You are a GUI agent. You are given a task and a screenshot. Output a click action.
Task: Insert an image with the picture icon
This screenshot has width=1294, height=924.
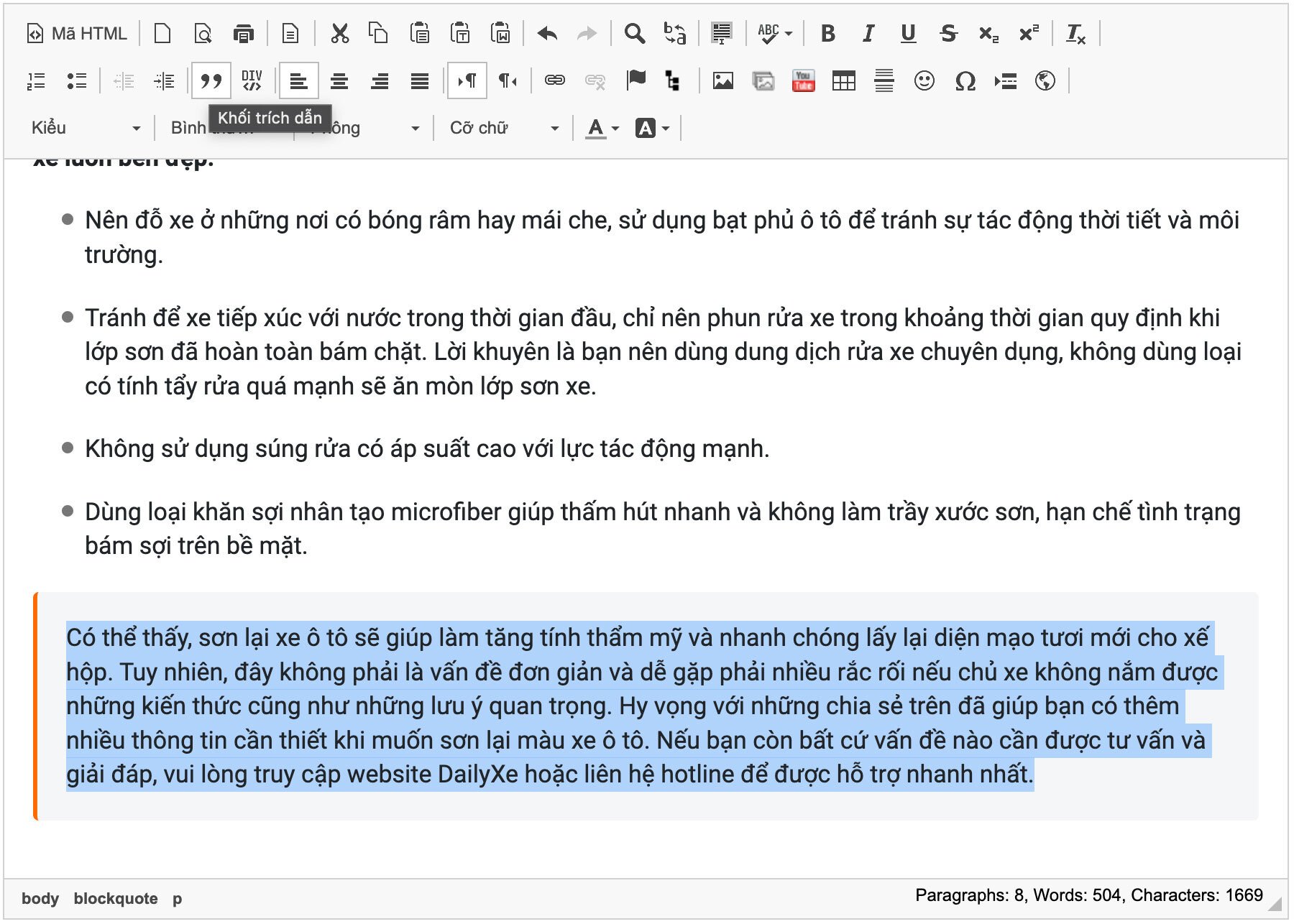[722, 80]
